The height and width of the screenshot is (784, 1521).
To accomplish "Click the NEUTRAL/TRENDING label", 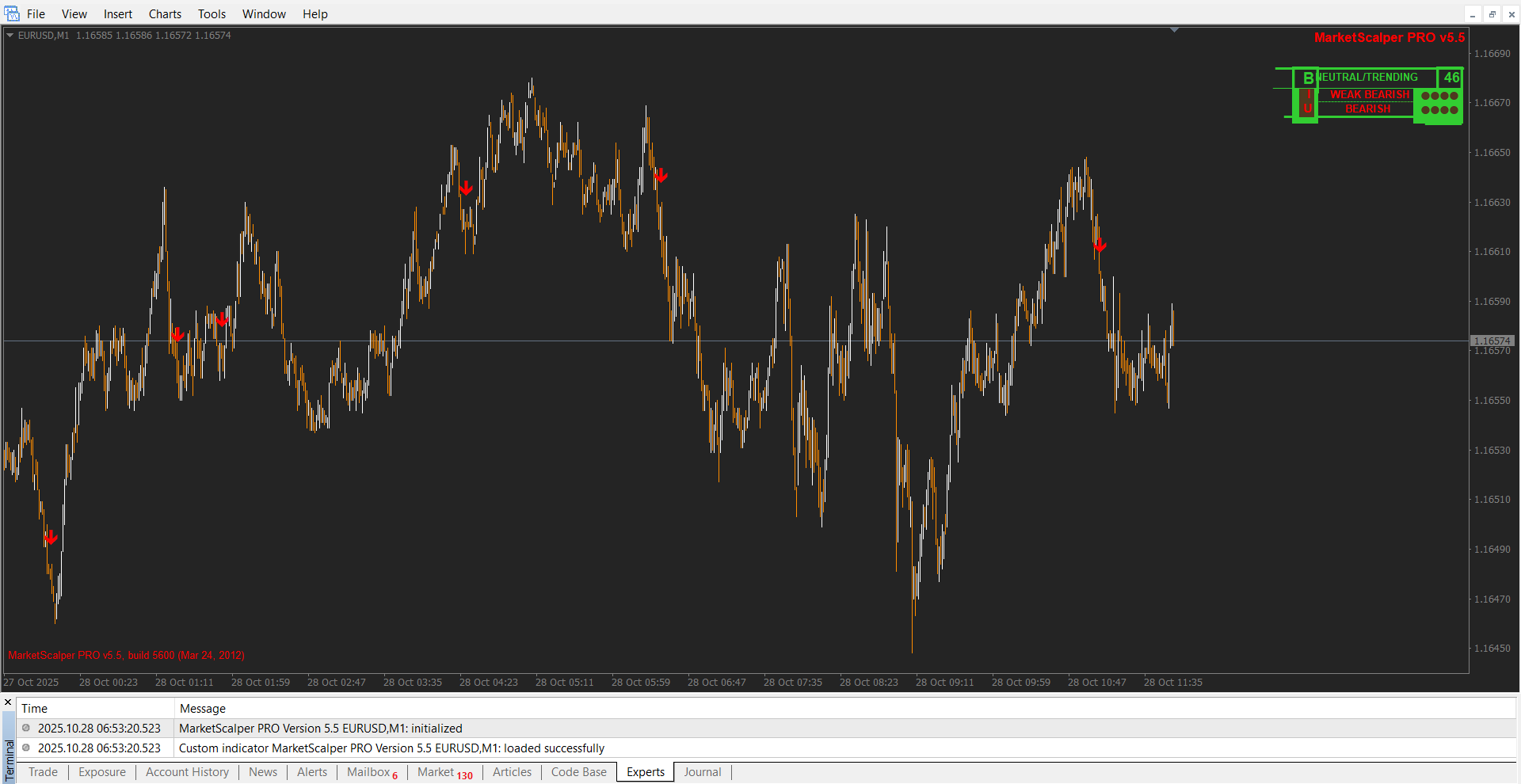I will pyautogui.click(x=1368, y=77).
